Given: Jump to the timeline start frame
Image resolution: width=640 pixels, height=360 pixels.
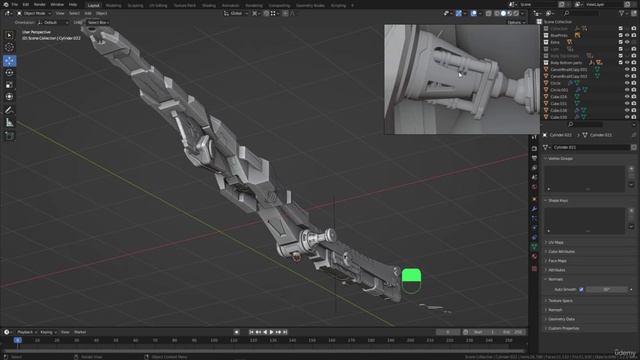Looking at the screenshot, I should (251, 332).
